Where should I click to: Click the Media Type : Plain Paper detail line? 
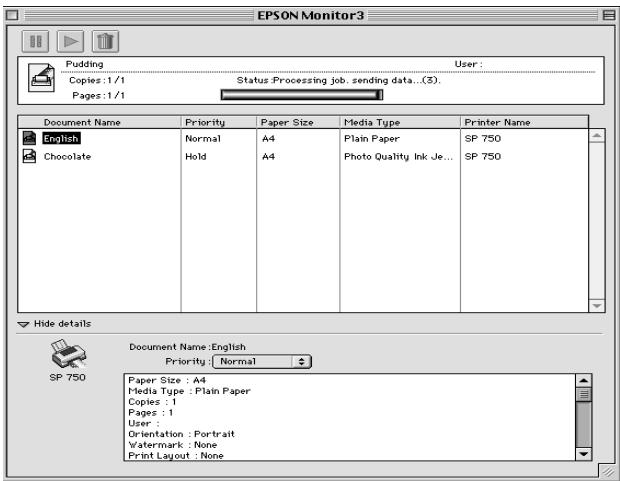click(189, 391)
